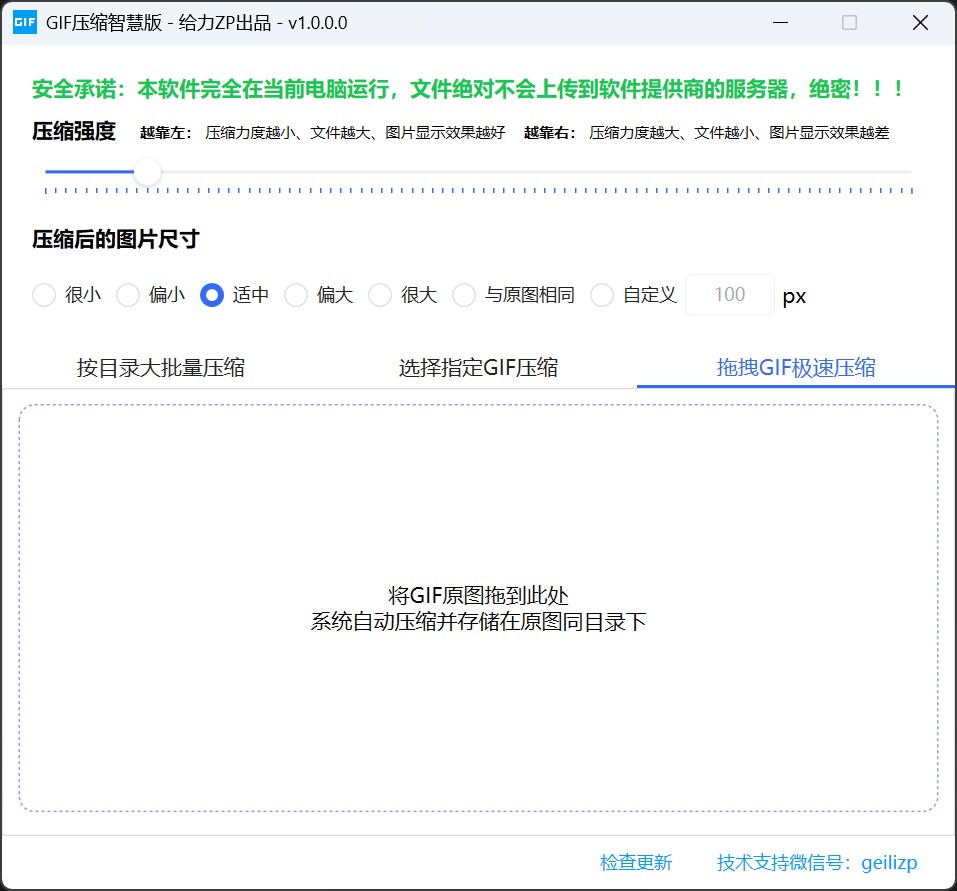The image size is (957, 891).
Task: Click the disabled maximize window button
Action: pos(849,23)
